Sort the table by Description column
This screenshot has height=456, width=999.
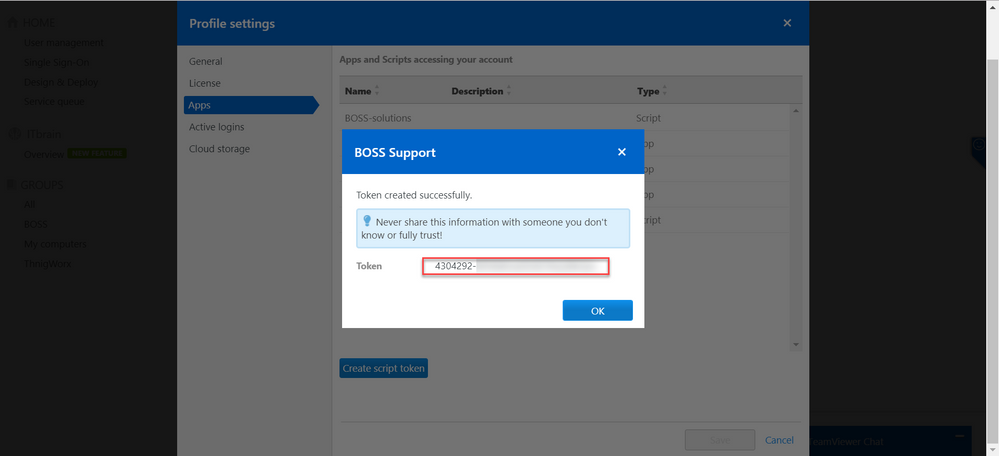click(481, 91)
